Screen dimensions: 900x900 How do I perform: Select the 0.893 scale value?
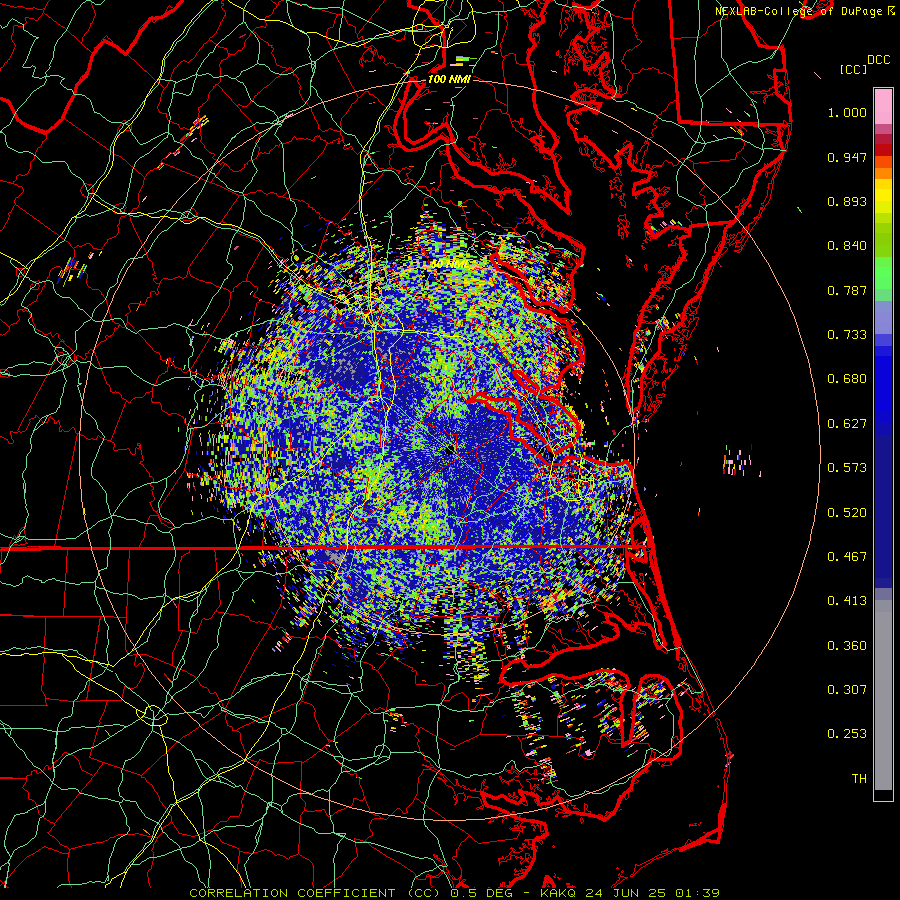(847, 201)
